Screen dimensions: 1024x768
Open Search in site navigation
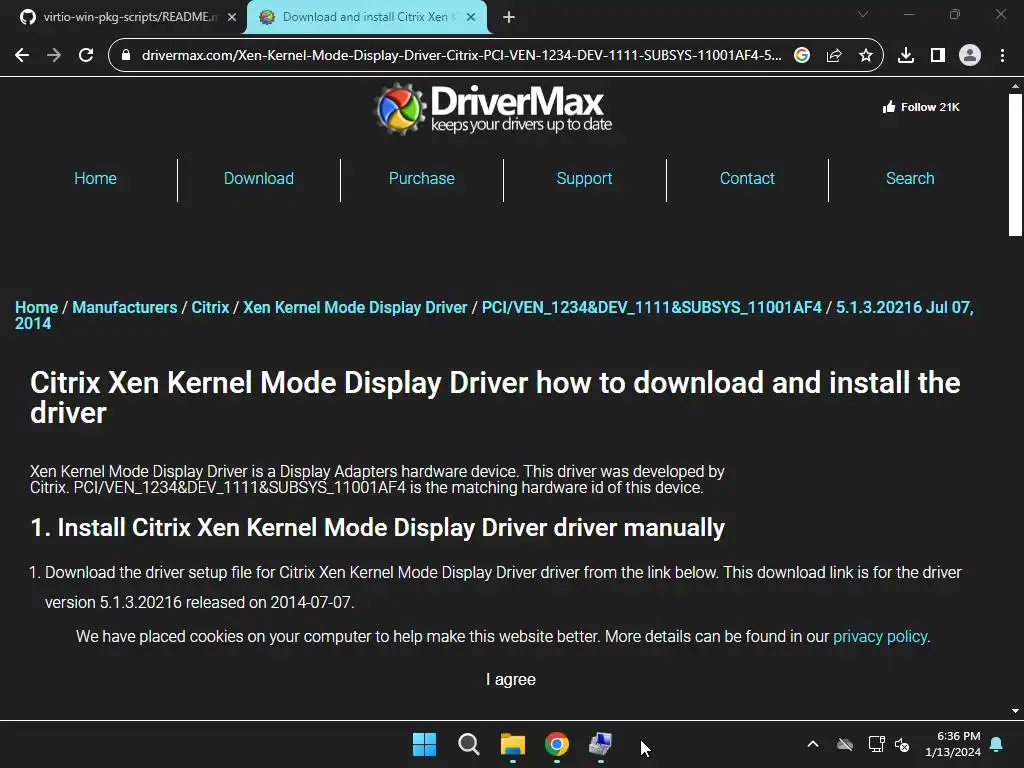pyautogui.click(x=910, y=178)
